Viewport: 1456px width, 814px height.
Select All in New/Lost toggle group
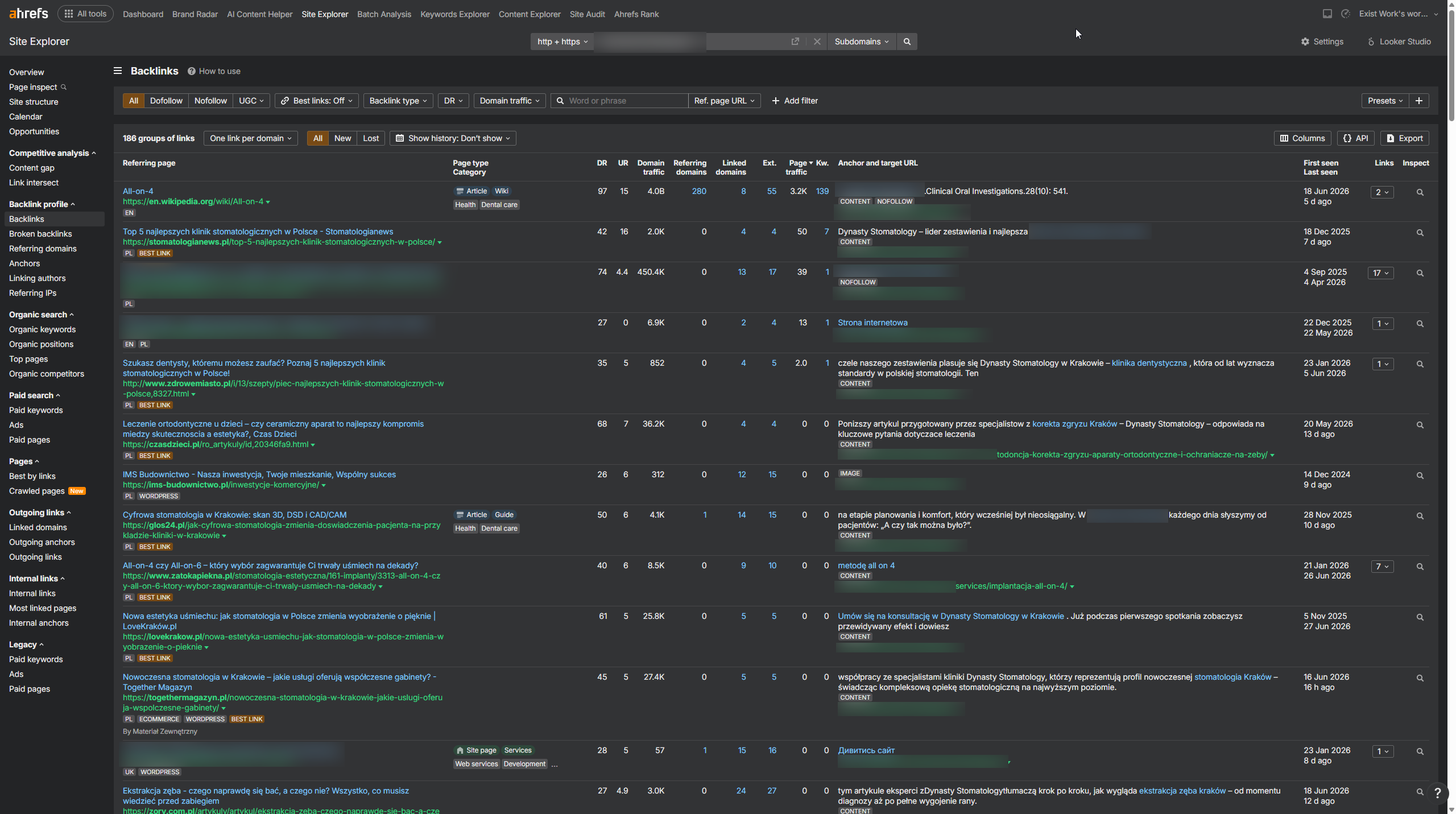tap(317, 138)
